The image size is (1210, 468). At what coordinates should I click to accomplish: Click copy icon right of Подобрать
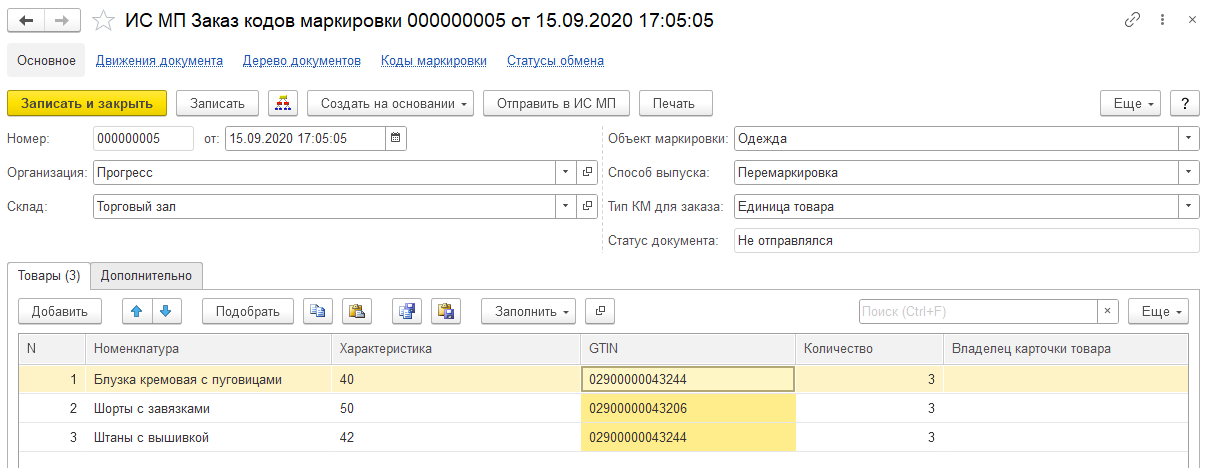318,311
